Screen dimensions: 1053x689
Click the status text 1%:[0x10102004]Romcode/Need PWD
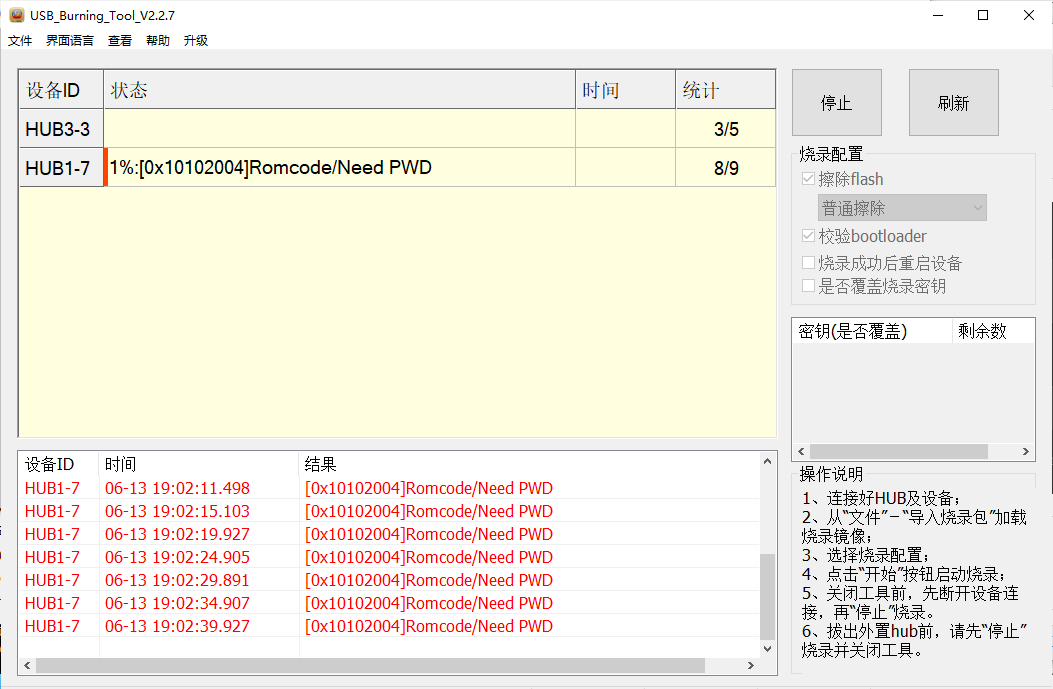tap(271, 167)
